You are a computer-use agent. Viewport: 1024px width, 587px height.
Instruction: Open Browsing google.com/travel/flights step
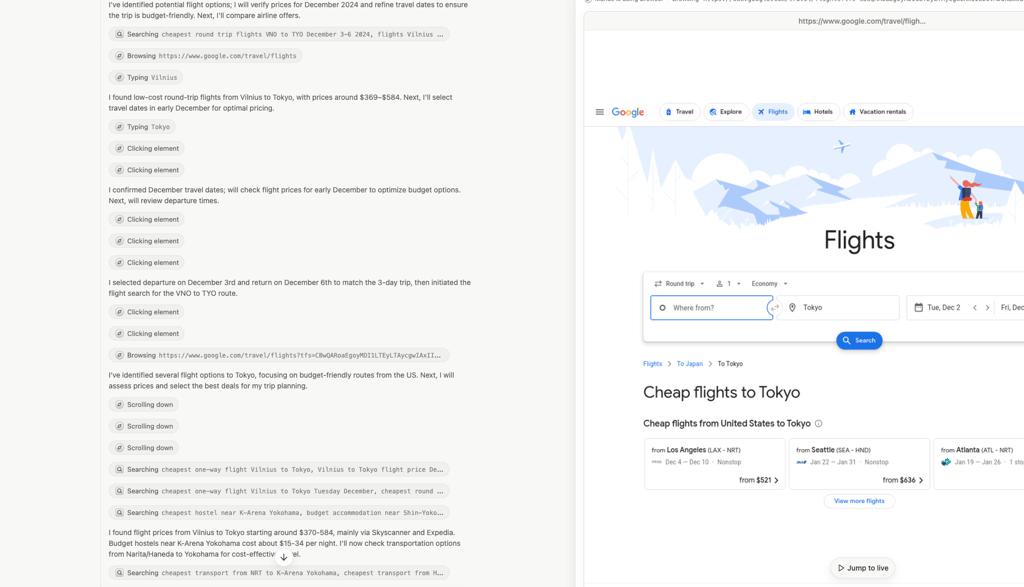[x=205, y=56]
